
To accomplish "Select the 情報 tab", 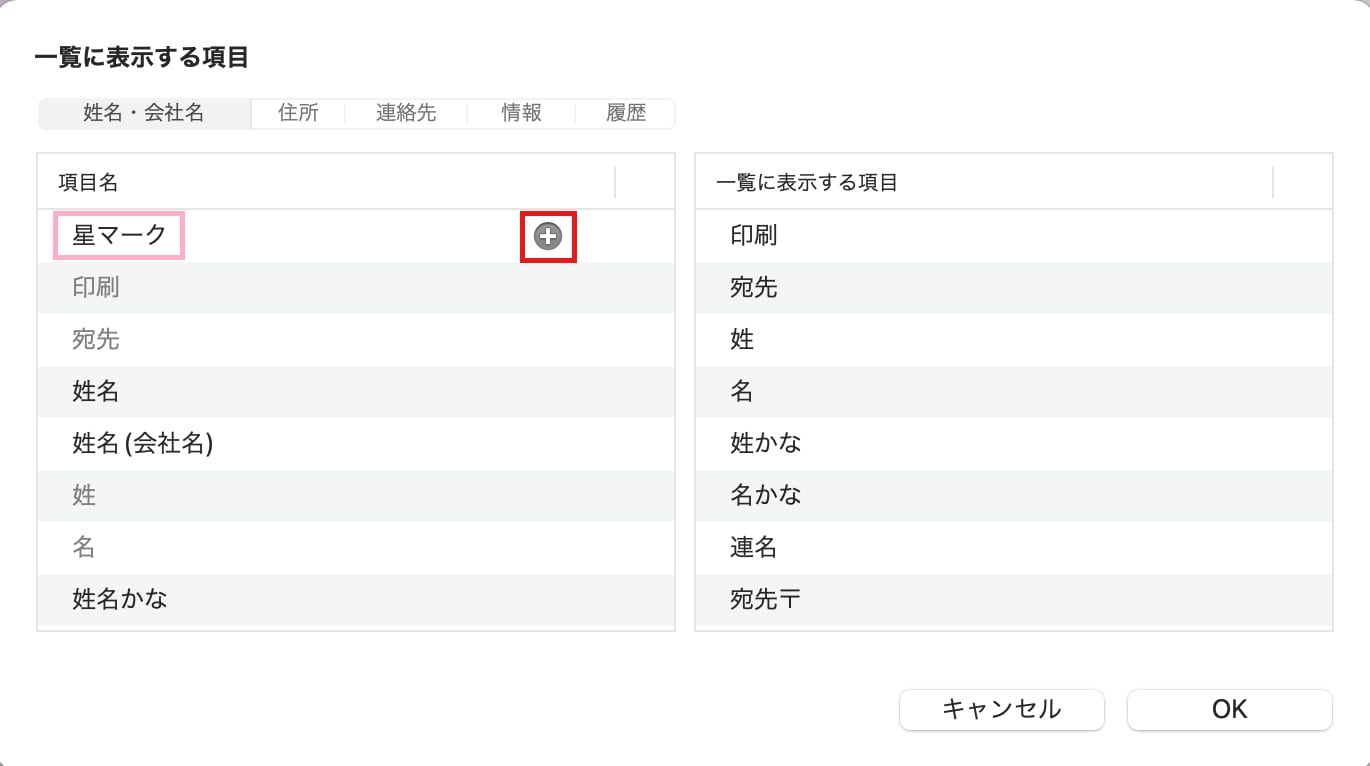I will coord(521,113).
